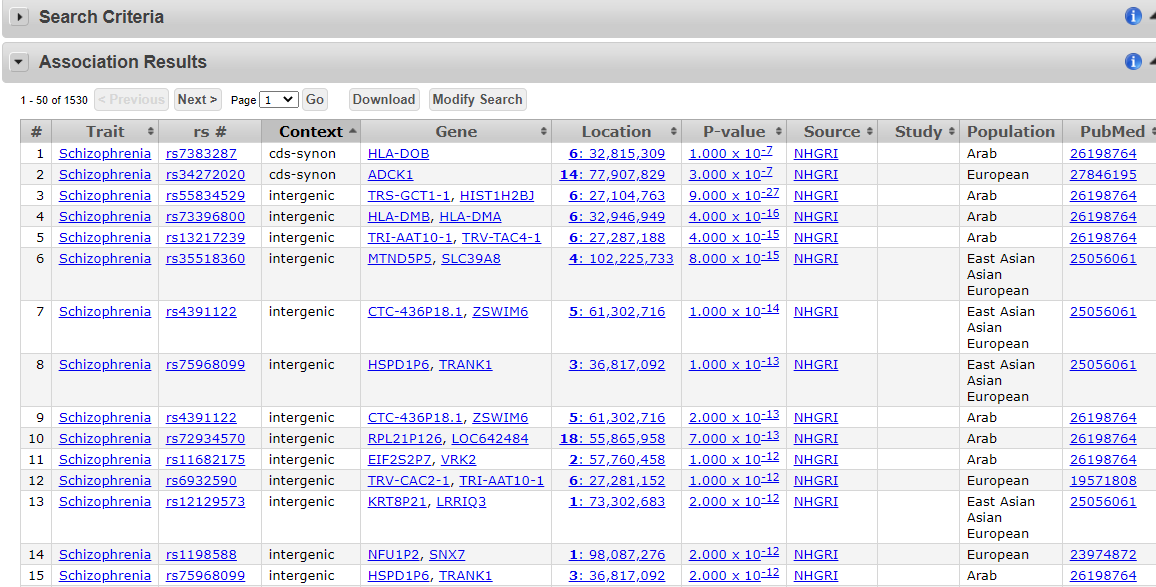Open VRK2 gene link
The image size is (1156, 587).
[459, 459]
